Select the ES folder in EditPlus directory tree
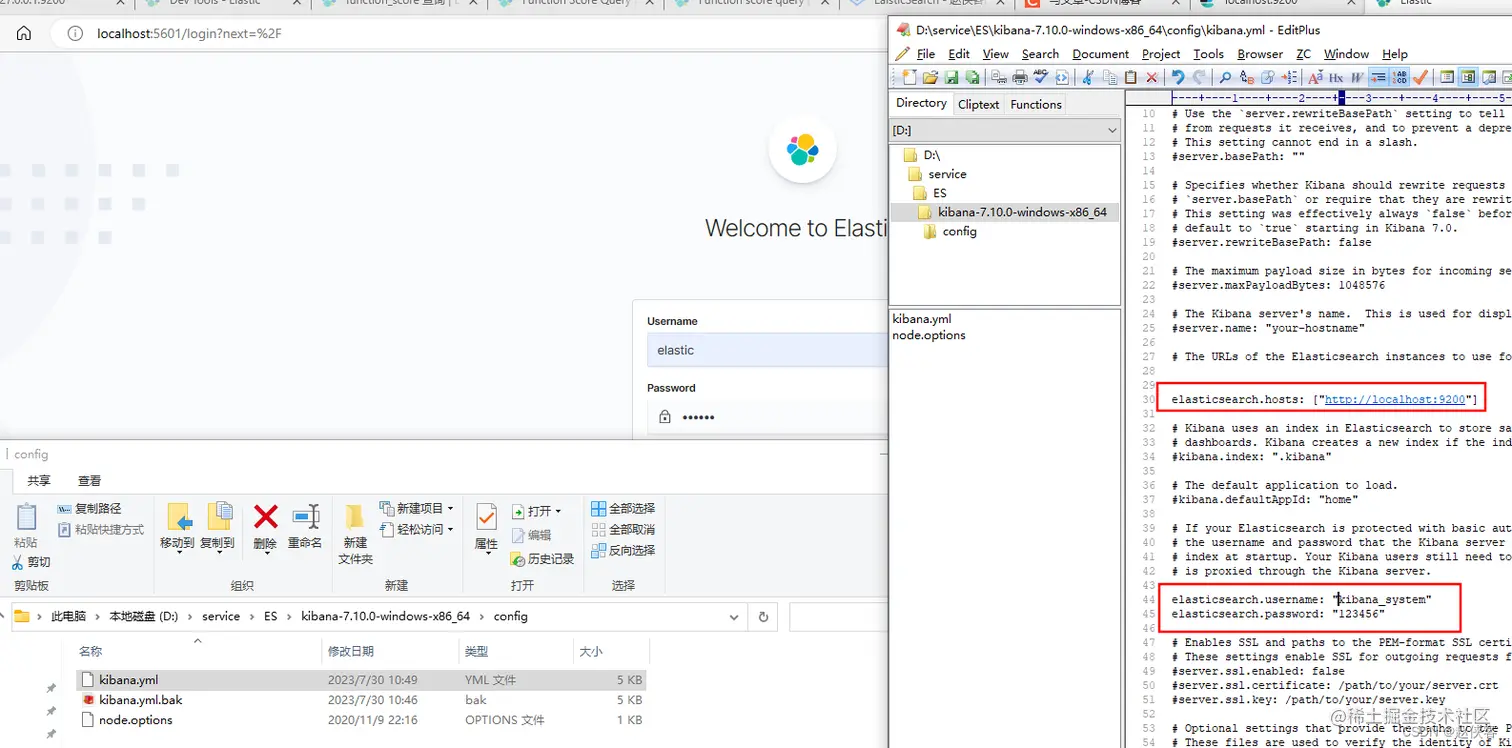The width and height of the screenshot is (1512, 748). click(939, 193)
